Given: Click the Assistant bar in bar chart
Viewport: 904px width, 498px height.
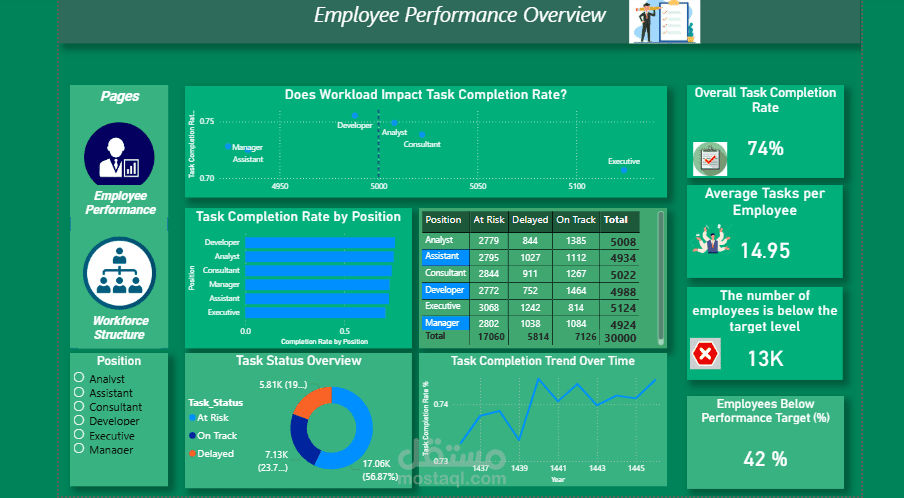Looking at the screenshot, I should [x=317, y=299].
